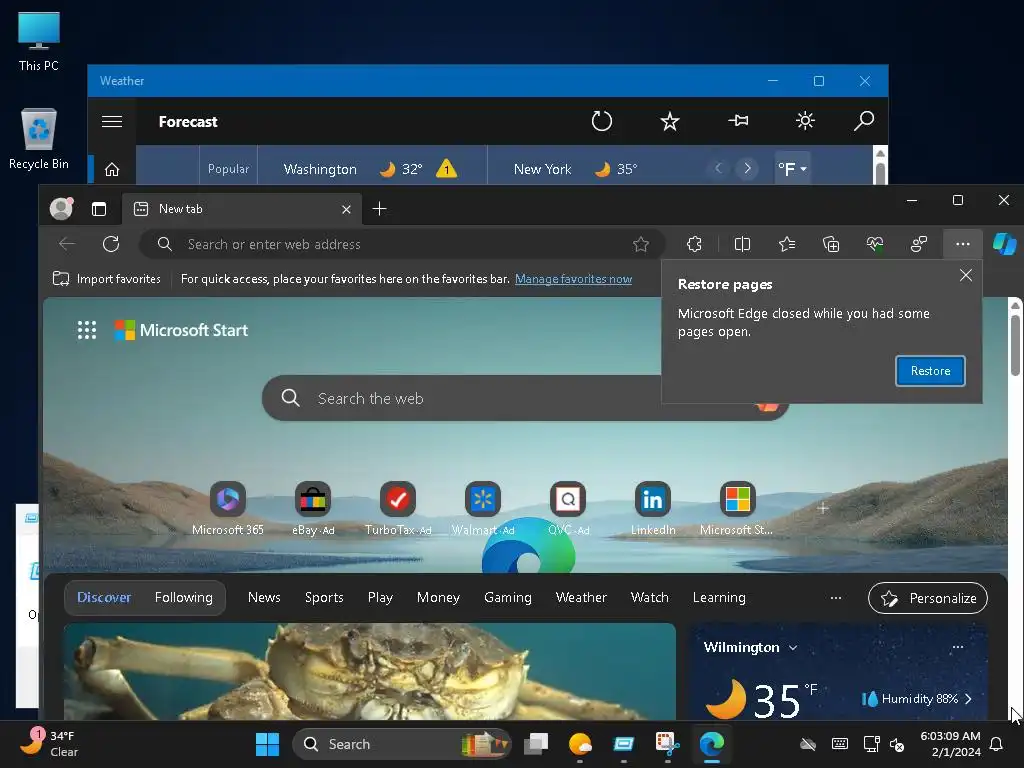Open a new tab with plus button
The height and width of the screenshot is (768, 1024).
coord(379,209)
